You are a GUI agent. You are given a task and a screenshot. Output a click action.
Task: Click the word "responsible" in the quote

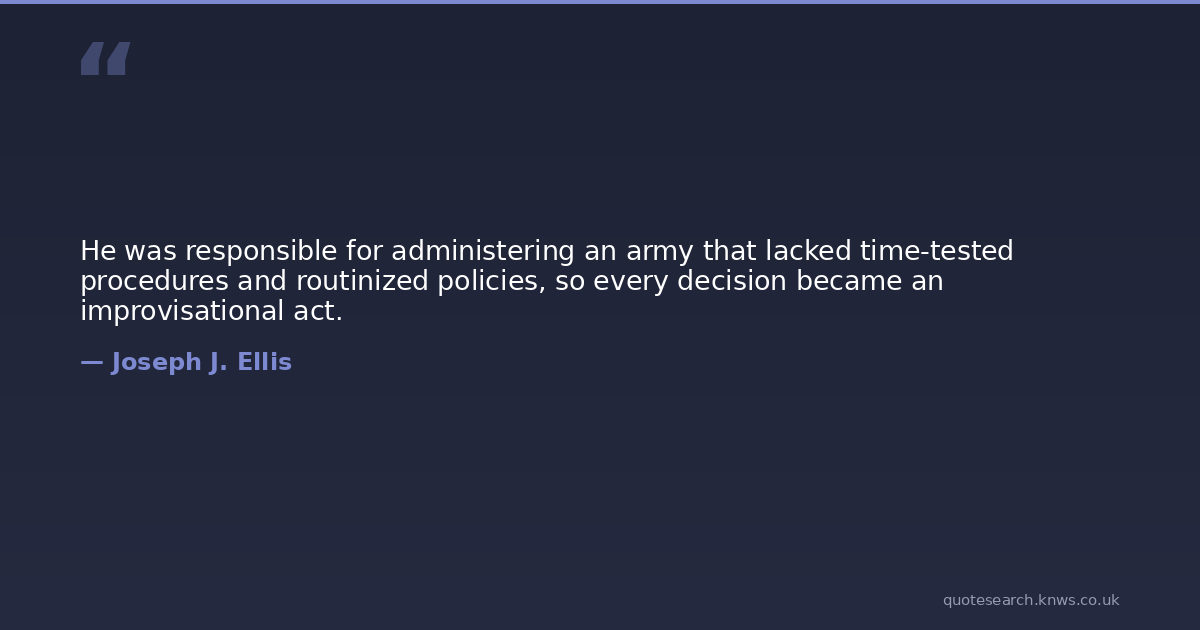(261, 251)
